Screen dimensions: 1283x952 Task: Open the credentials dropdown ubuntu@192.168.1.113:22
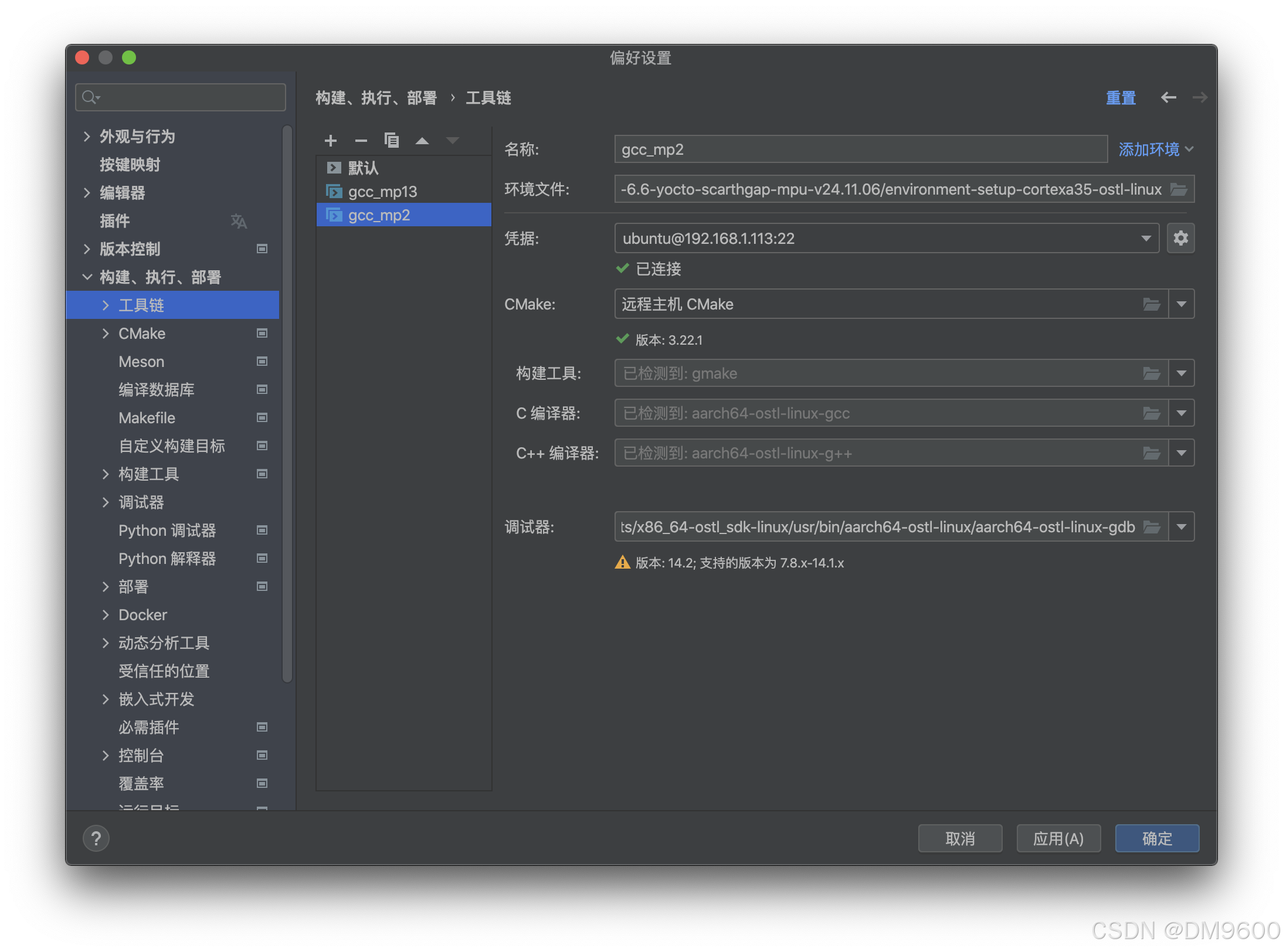885,238
